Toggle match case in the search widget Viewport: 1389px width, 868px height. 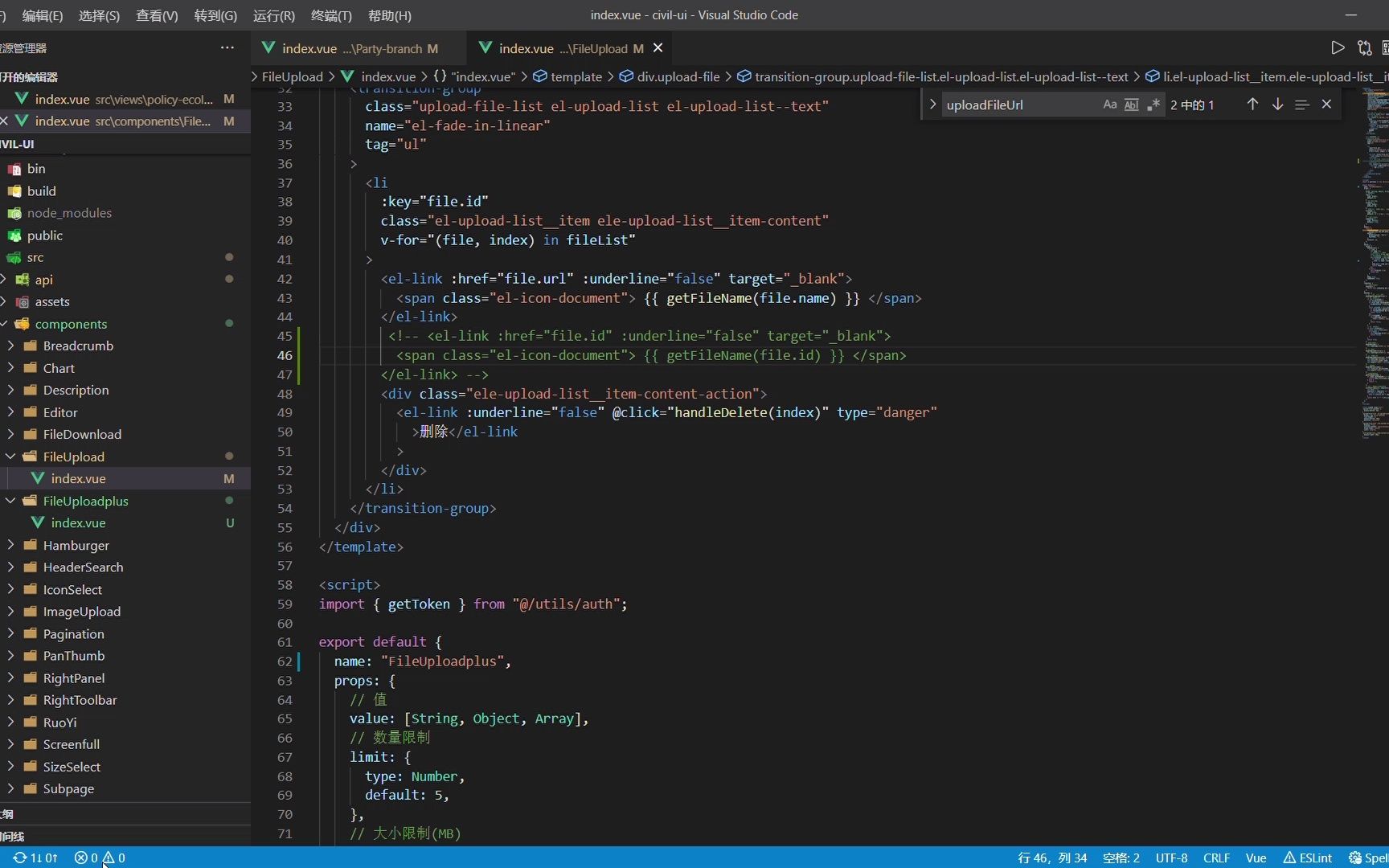pyautogui.click(x=1110, y=104)
